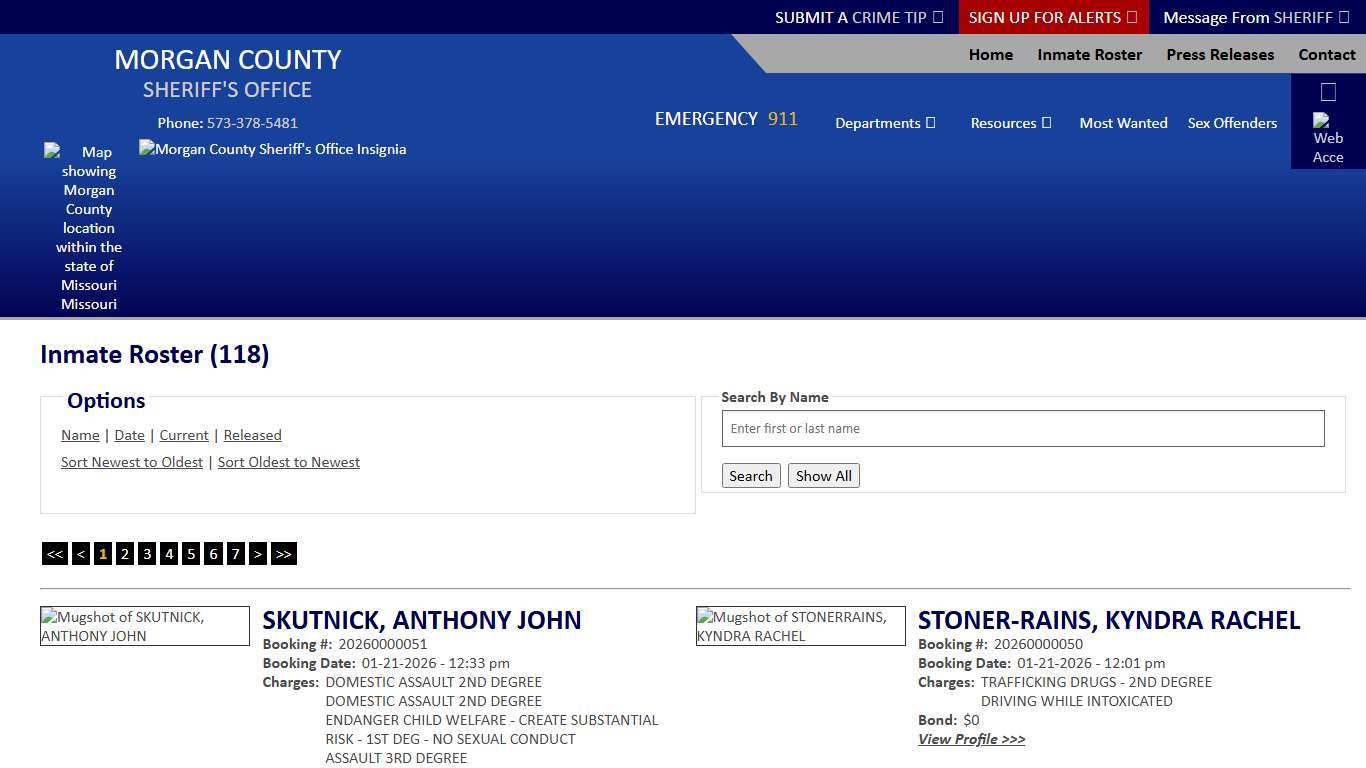1366x768 pixels.
Task: Click the Morgan County Sheriff's Office insignia
Action: click(272, 149)
